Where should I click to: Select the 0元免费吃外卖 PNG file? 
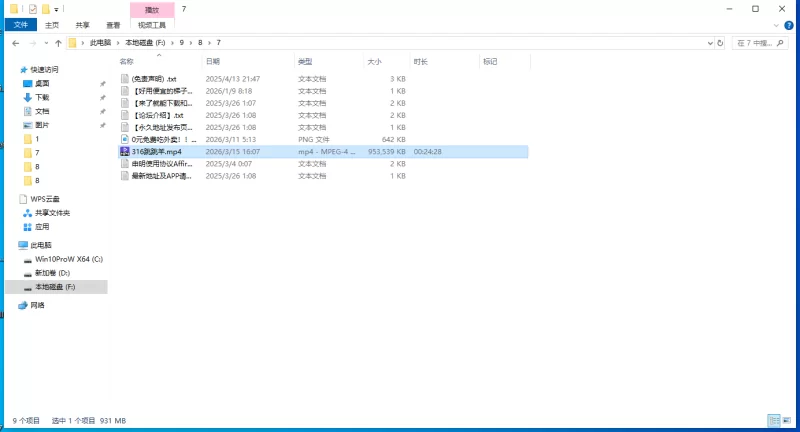(160, 139)
